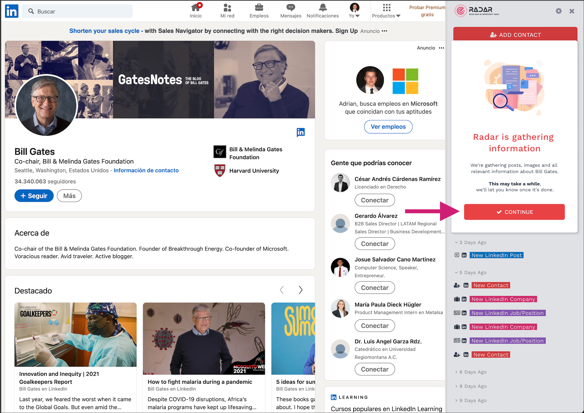
Task: Open Goalkeepers Report featured thumbnail
Action: pos(76,334)
